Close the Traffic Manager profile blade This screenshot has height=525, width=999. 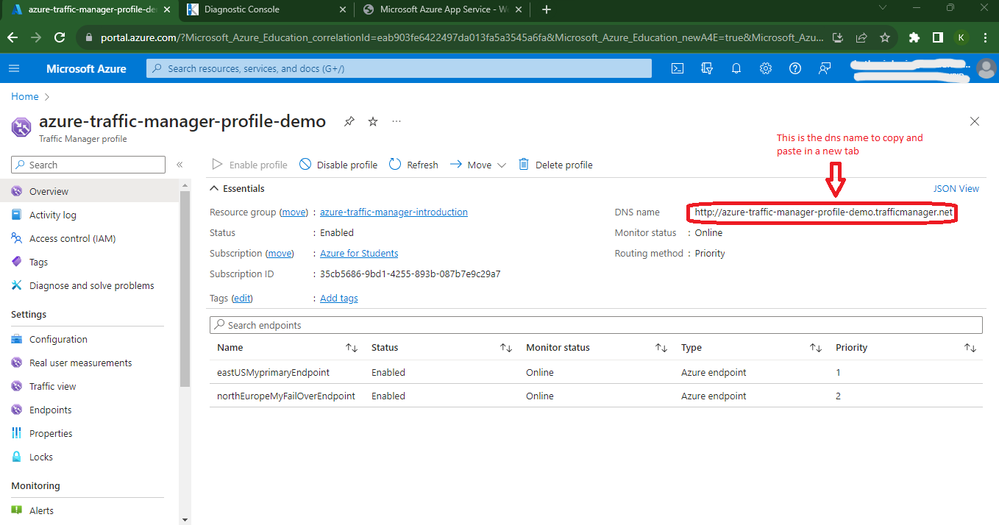click(x=974, y=121)
